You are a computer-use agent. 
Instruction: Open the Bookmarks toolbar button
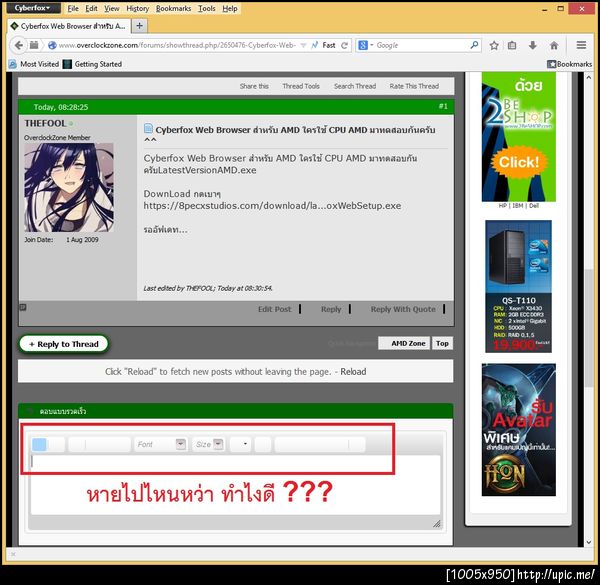coord(569,64)
